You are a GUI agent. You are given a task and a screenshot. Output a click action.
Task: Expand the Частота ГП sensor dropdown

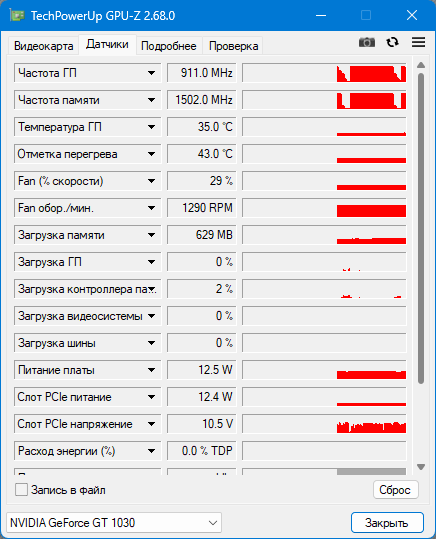click(x=151, y=73)
